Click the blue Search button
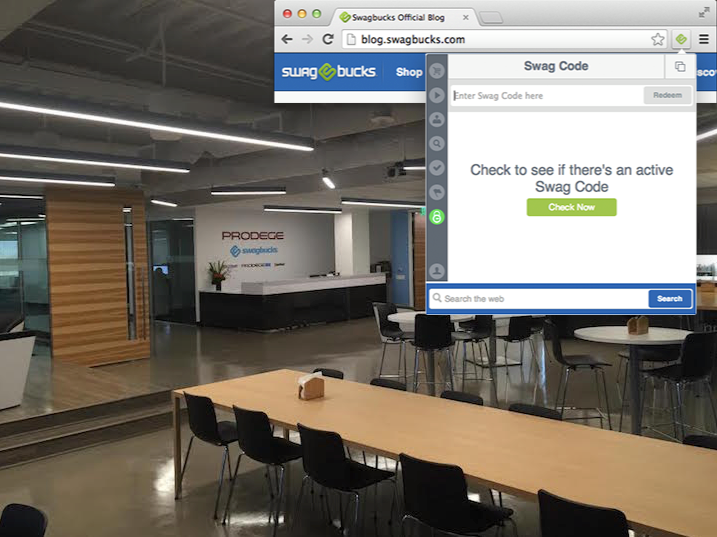Screen dimensions: 717x537 pos(669,299)
